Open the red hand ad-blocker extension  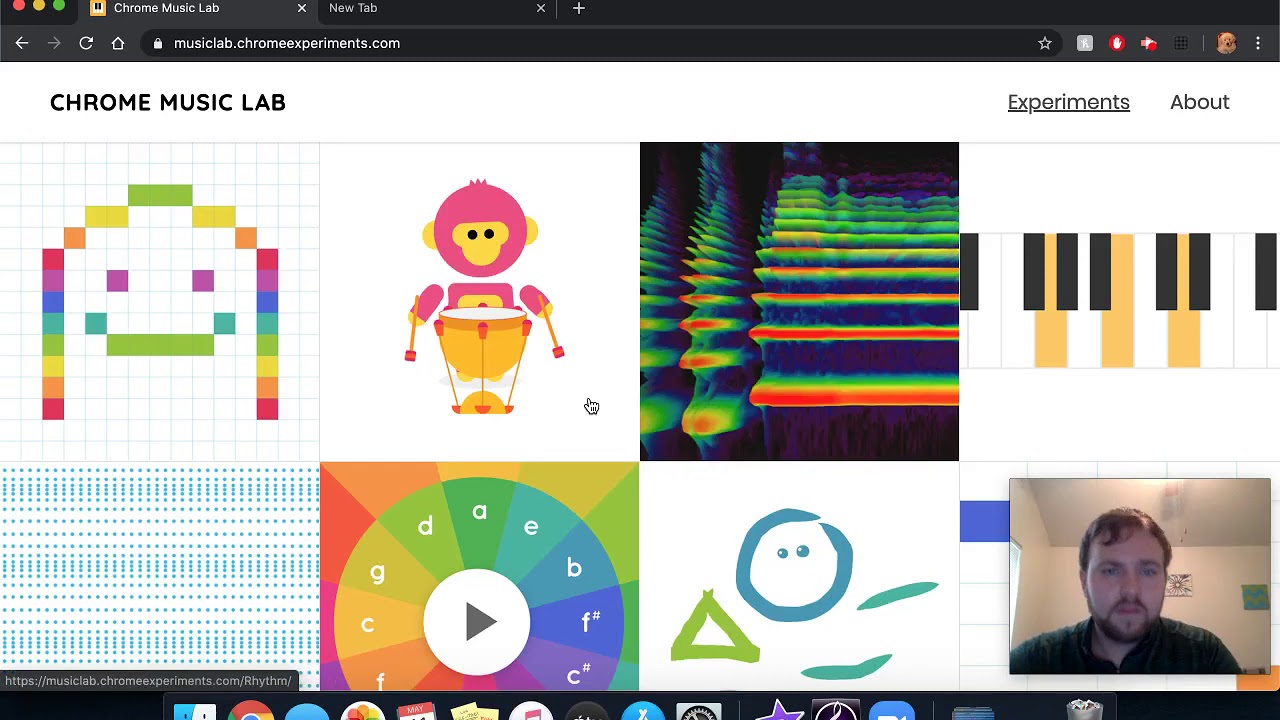[1117, 43]
